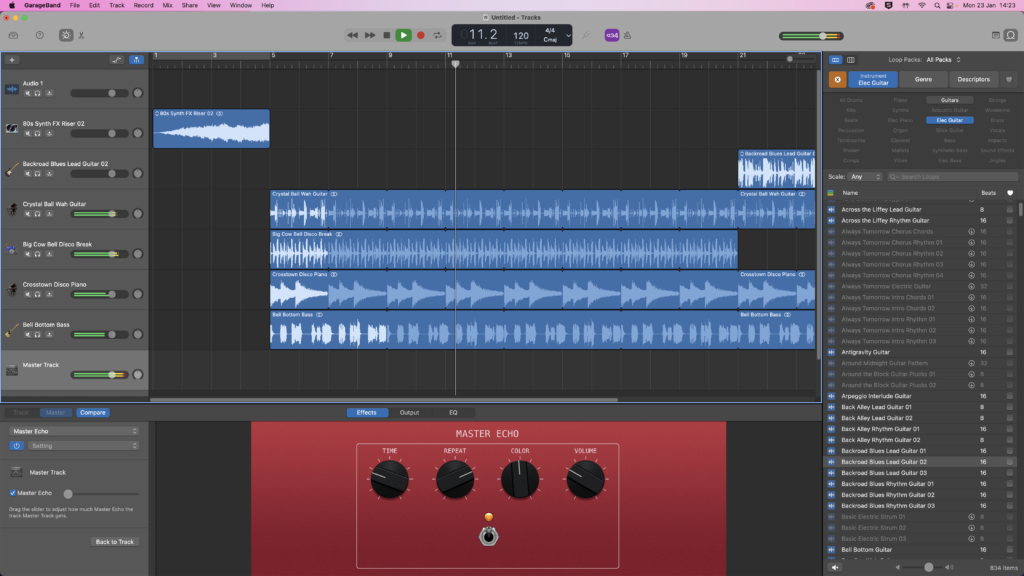
Task: Toggle the Catch Playhead button
Action: [x=136, y=60]
